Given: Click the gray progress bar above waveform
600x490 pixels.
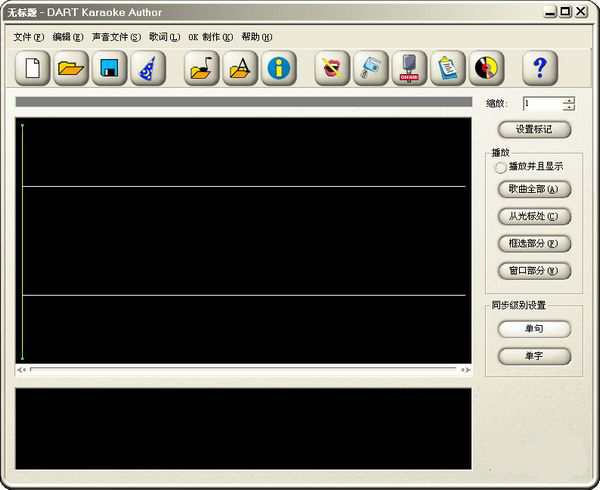Looking at the screenshot, I should tap(243, 102).
